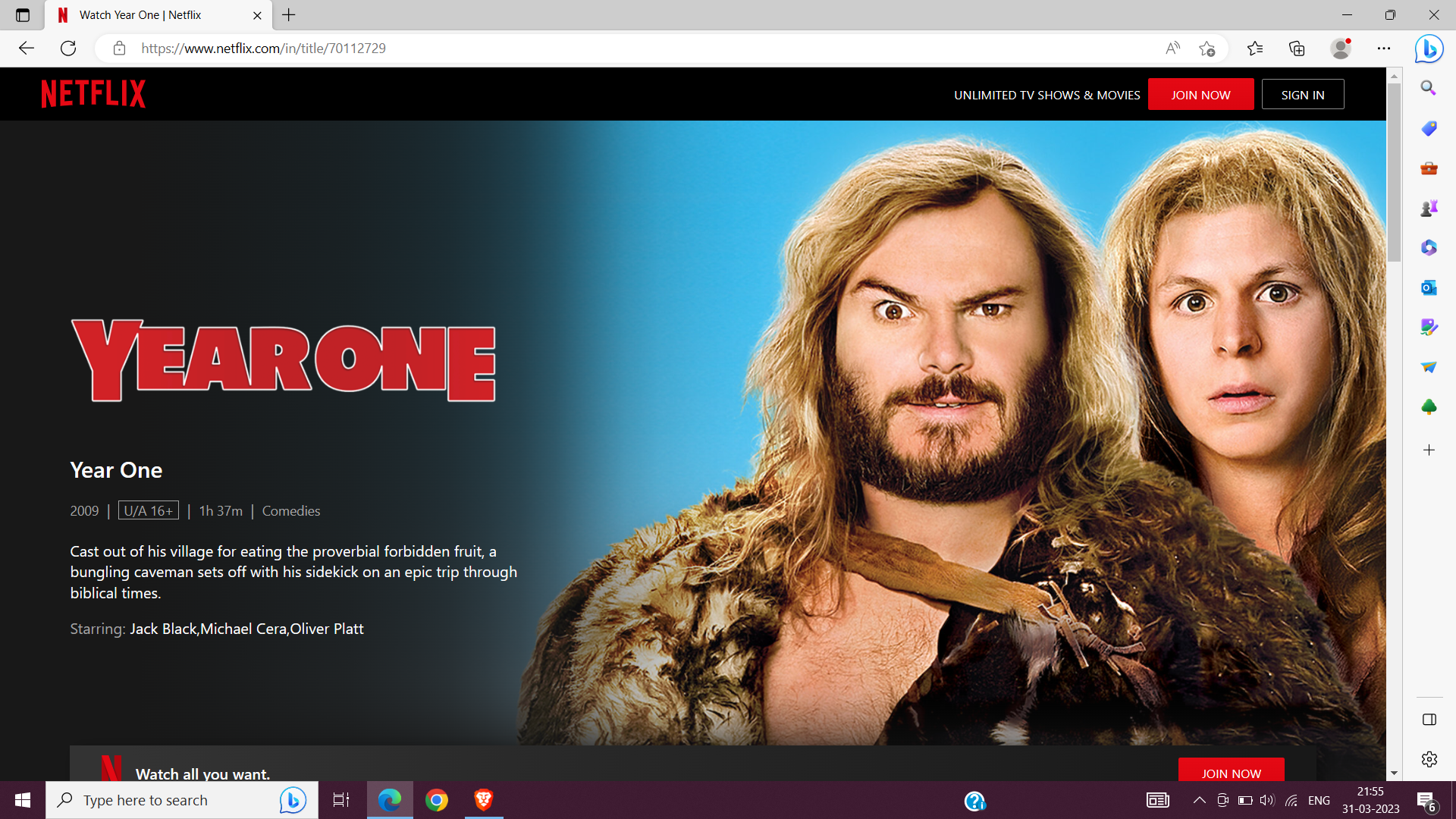Viewport: 1456px width, 819px height.
Task: Open volume control in tray
Action: (x=1267, y=800)
